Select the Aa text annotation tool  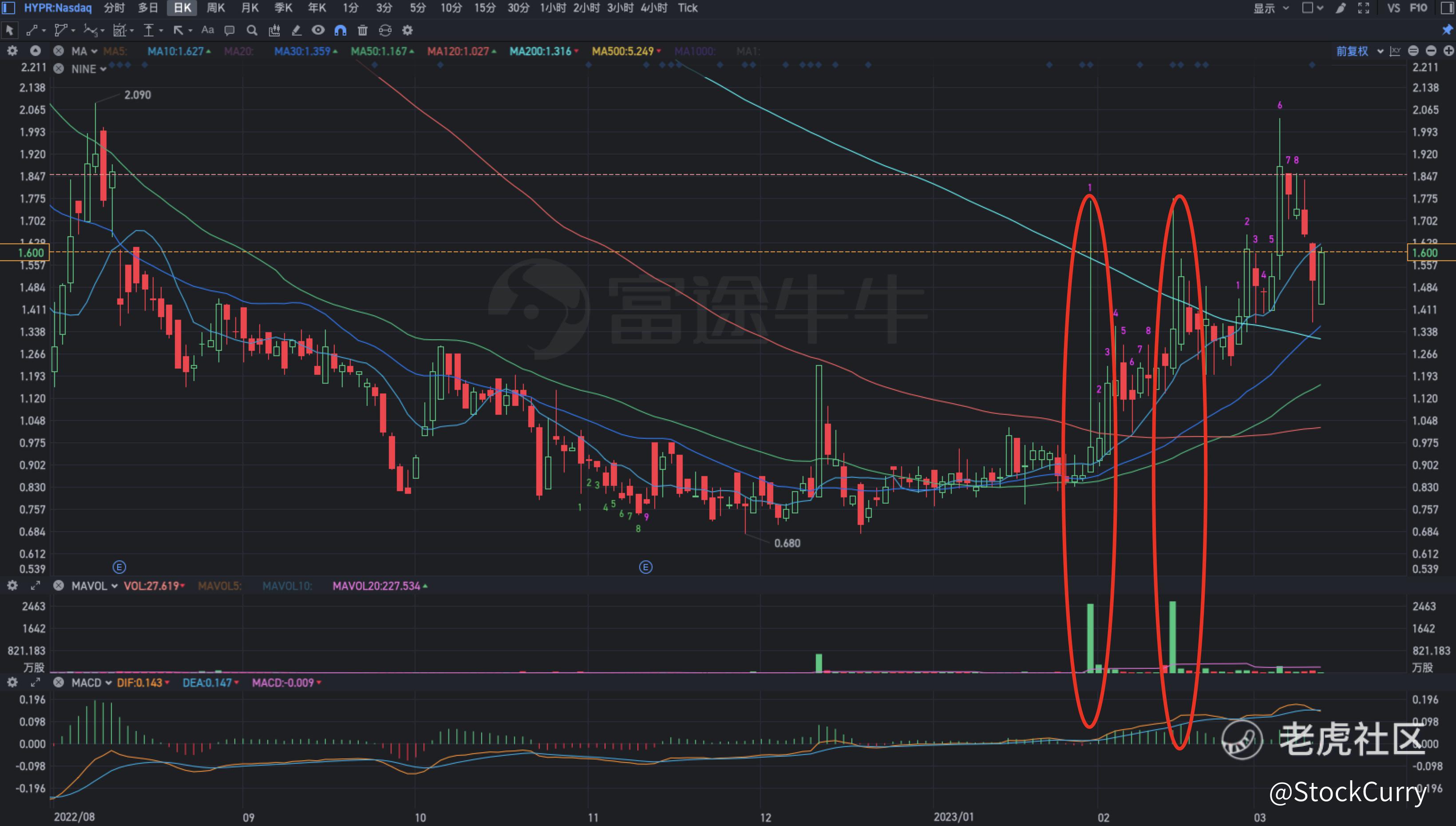(x=207, y=30)
